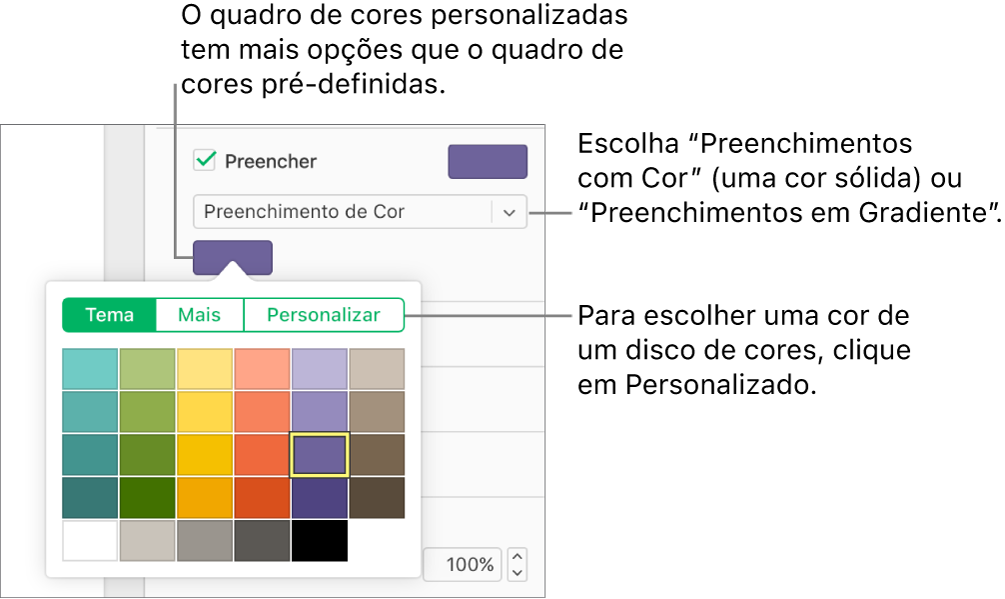
Task: Select the third-row brown swatch
Action: click(377, 454)
